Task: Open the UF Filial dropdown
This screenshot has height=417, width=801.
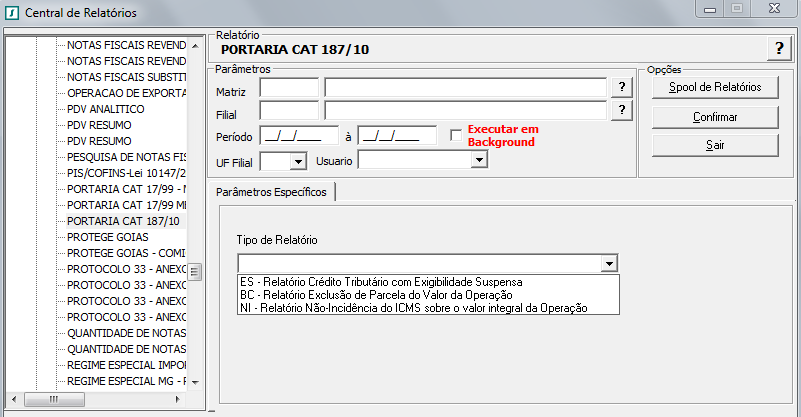Action: tap(298, 162)
